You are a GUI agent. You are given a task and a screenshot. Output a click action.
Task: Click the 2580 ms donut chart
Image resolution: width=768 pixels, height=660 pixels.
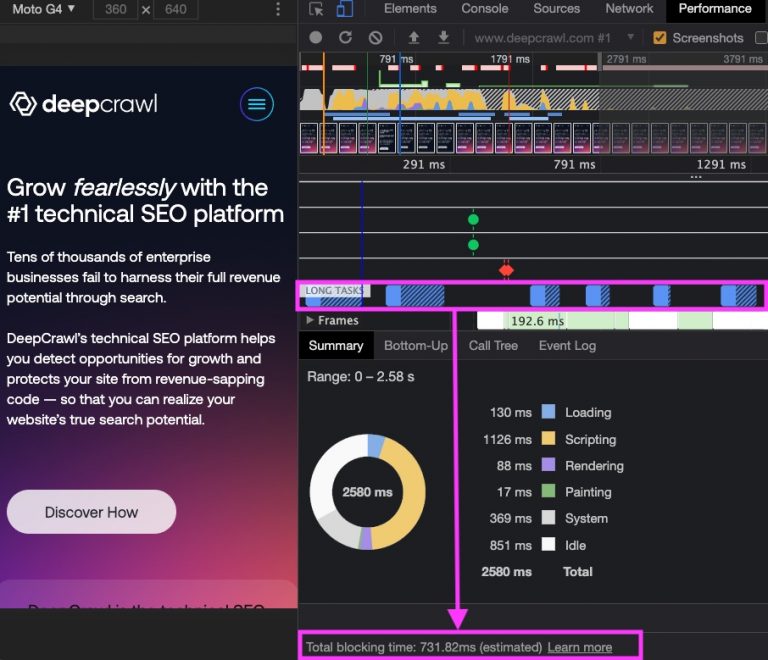367,492
